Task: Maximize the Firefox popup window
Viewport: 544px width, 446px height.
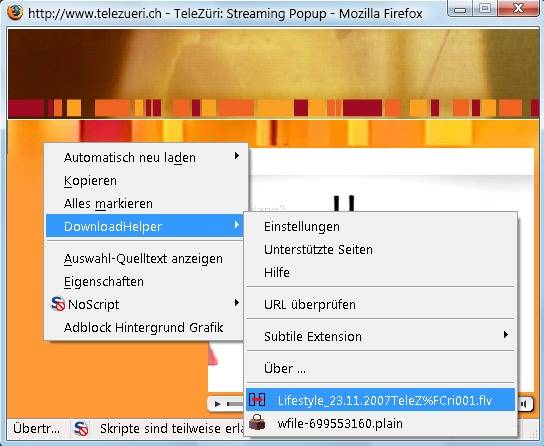Action: pyautogui.click(x=485, y=9)
